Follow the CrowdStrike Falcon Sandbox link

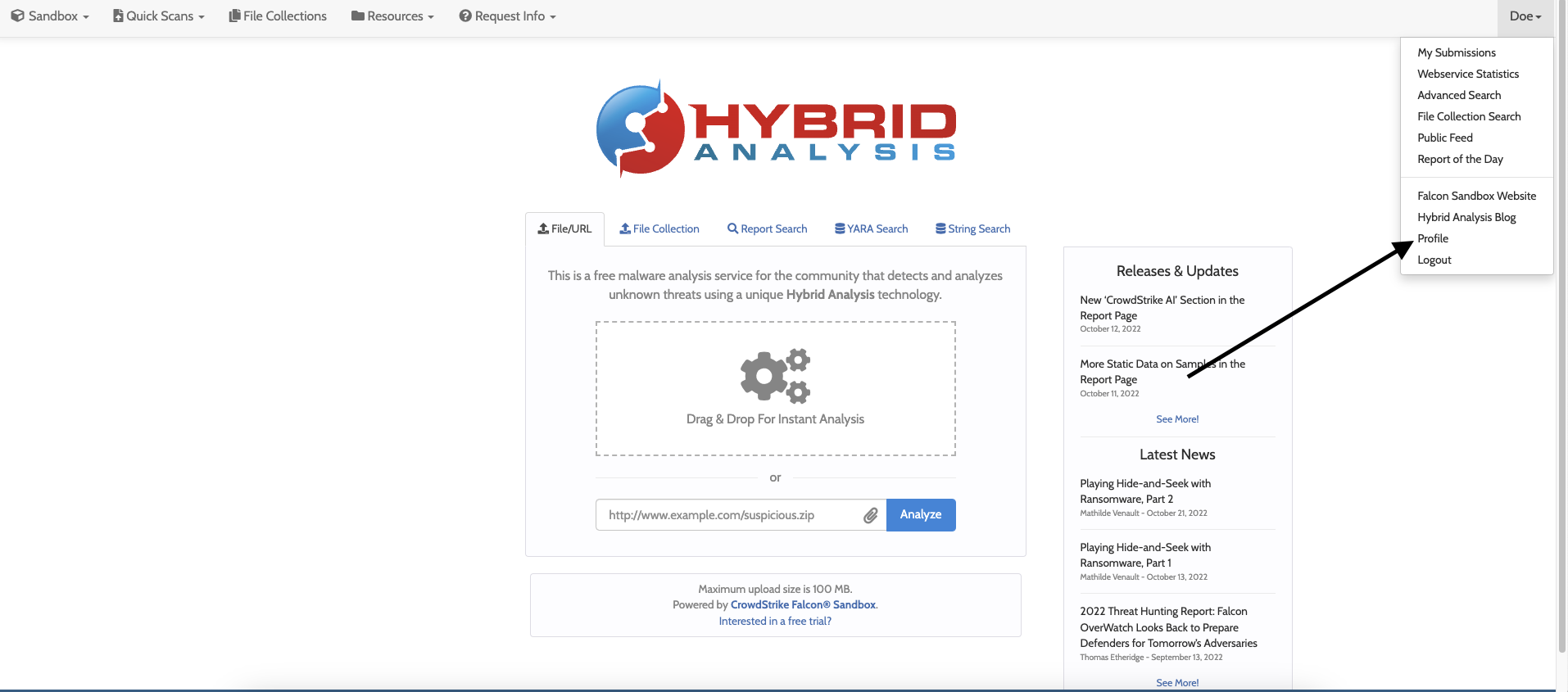click(x=803, y=605)
